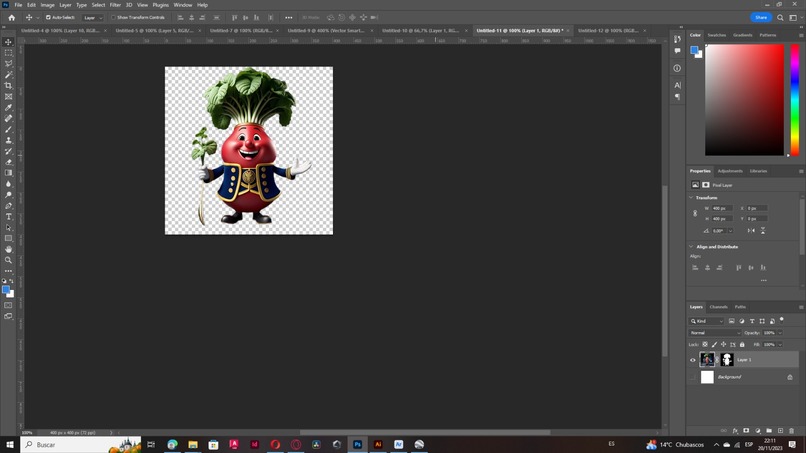Open the Fill slider dropdown arrow

pos(780,345)
